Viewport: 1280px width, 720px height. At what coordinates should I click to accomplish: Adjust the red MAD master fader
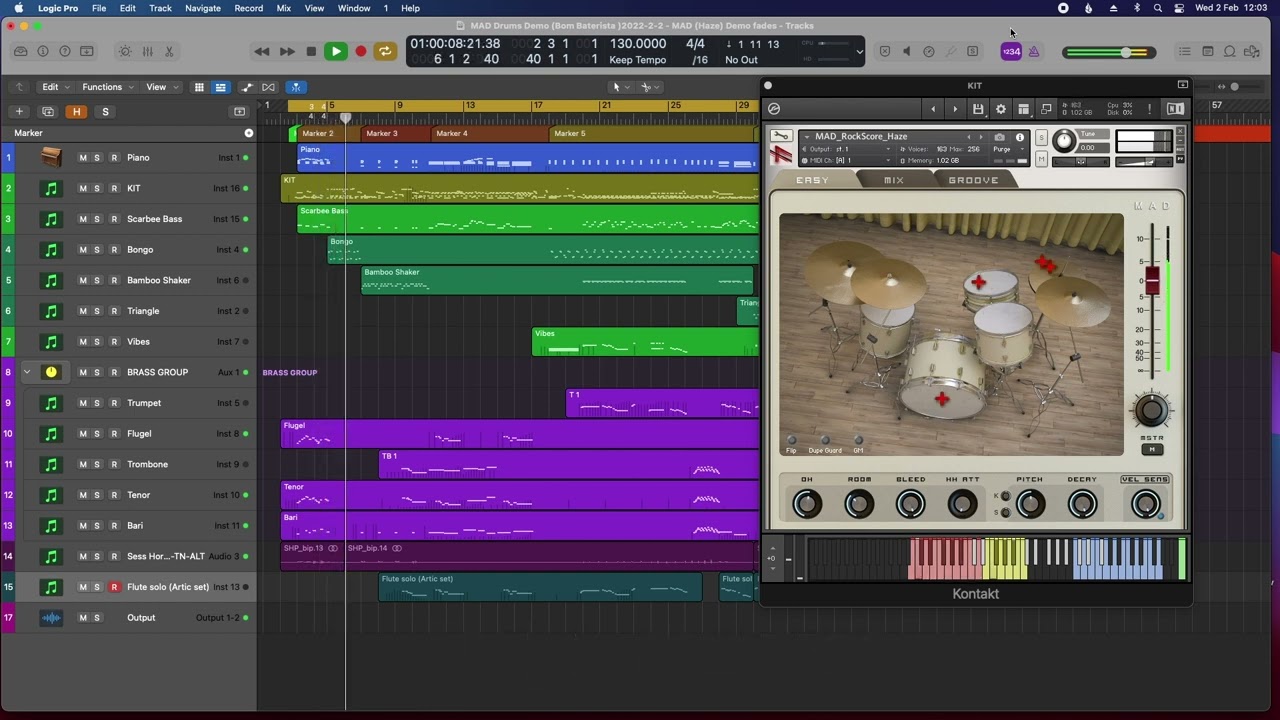[x=1152, y=281]
